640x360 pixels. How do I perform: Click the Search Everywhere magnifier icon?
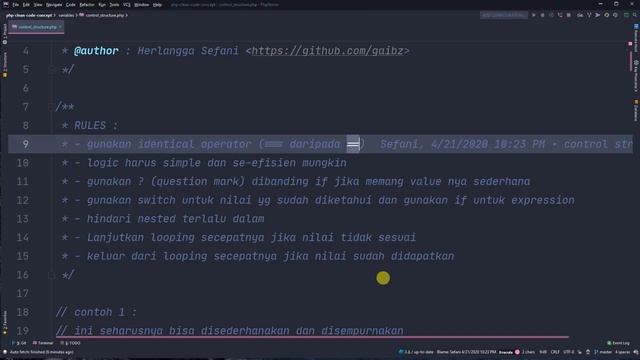coord(635,15)
